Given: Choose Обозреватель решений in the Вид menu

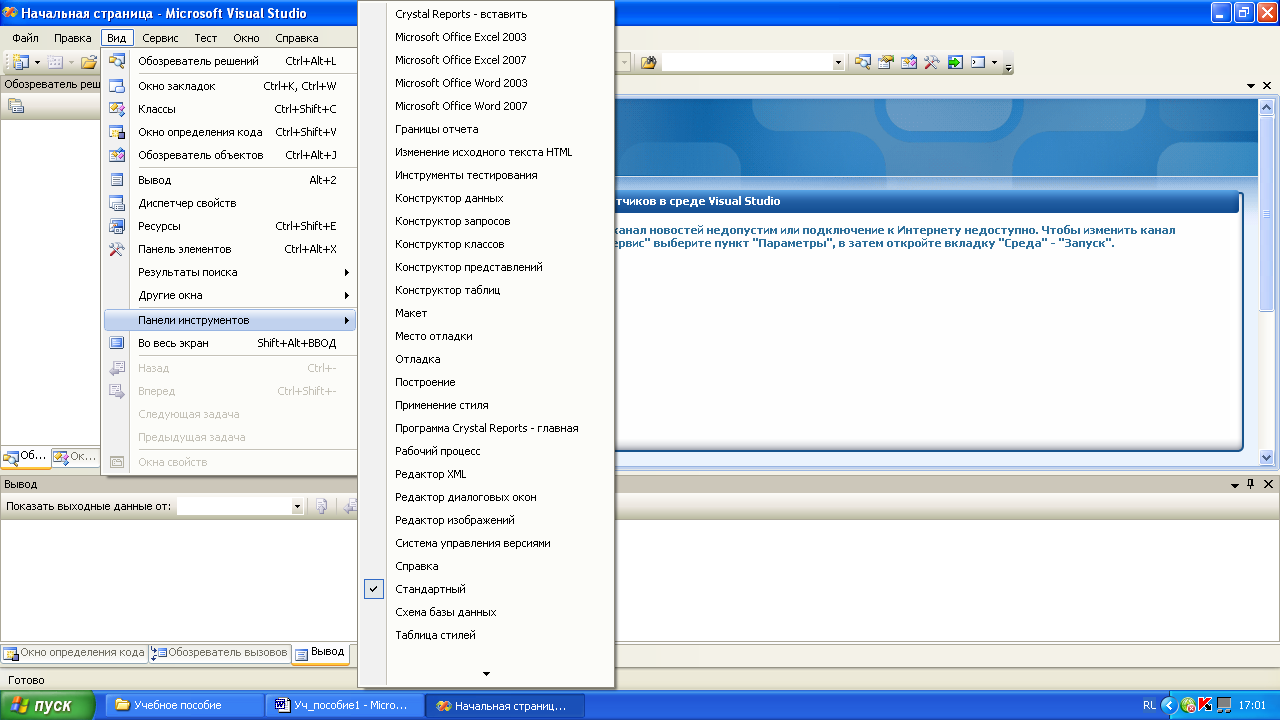Looking at the screenshot, I should coord(230,61).
